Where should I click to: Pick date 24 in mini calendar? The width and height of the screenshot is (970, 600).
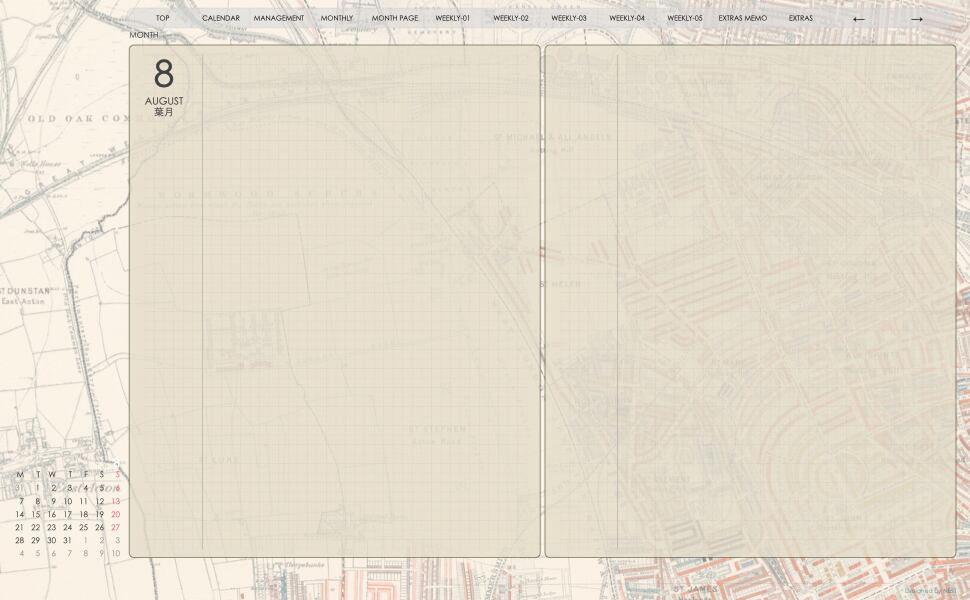(67, 527)
